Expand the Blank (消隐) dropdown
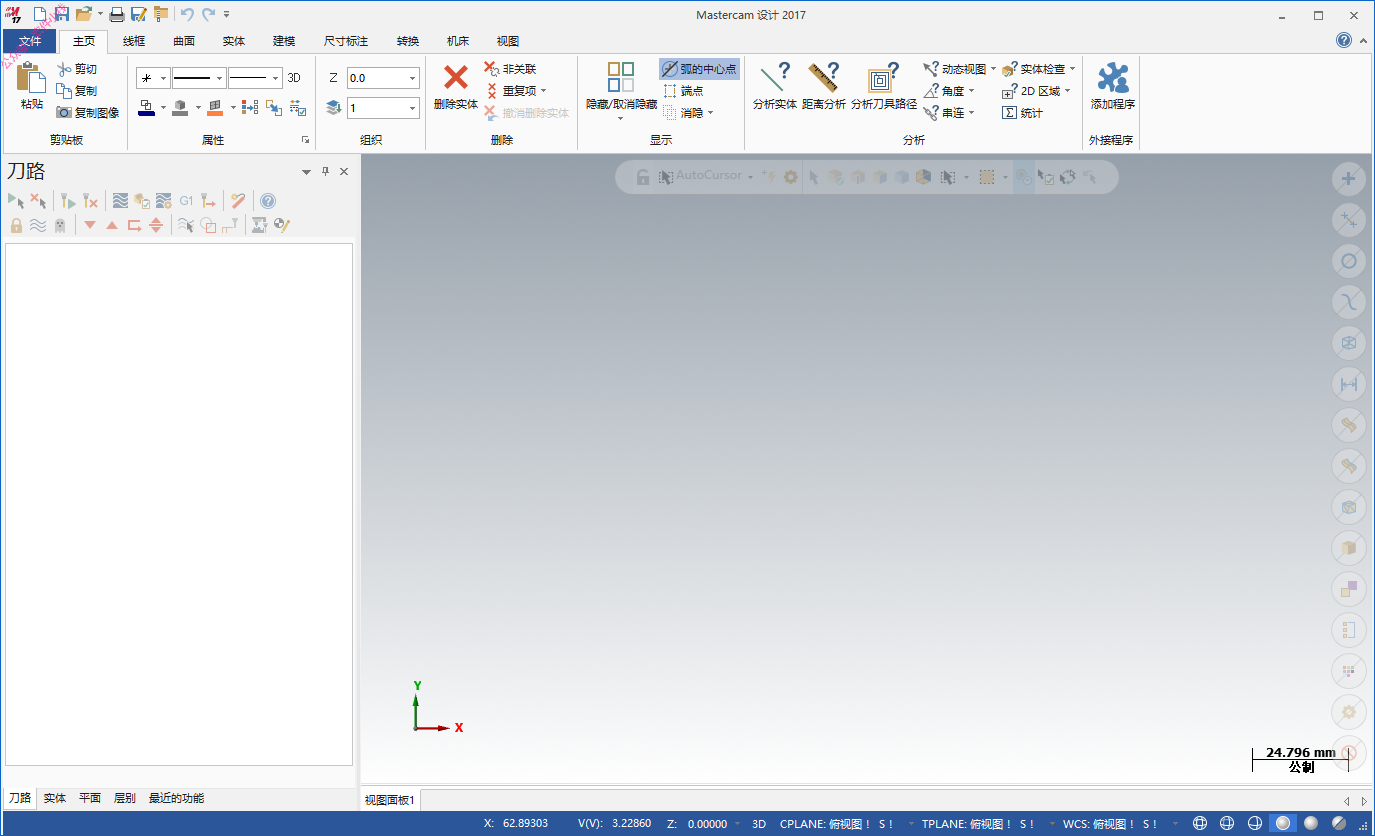The height and width of the screenshot is (836, 1375). pyautogui.click(x=710, y=113)
